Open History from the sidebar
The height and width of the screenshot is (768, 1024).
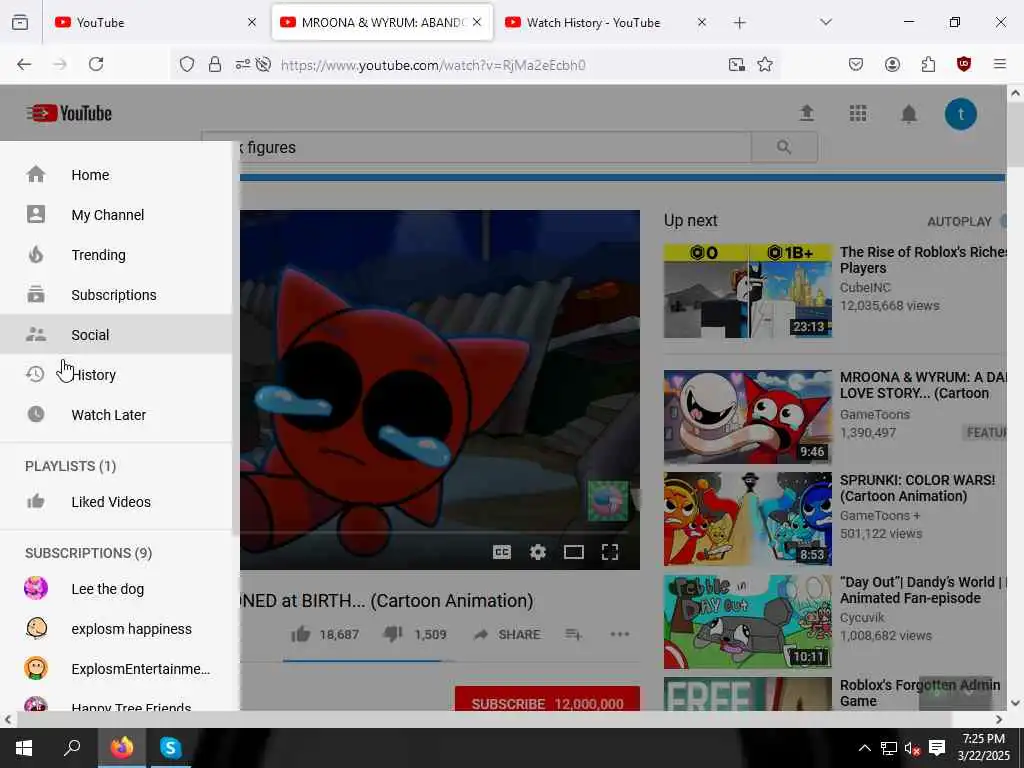coord(116,375)
